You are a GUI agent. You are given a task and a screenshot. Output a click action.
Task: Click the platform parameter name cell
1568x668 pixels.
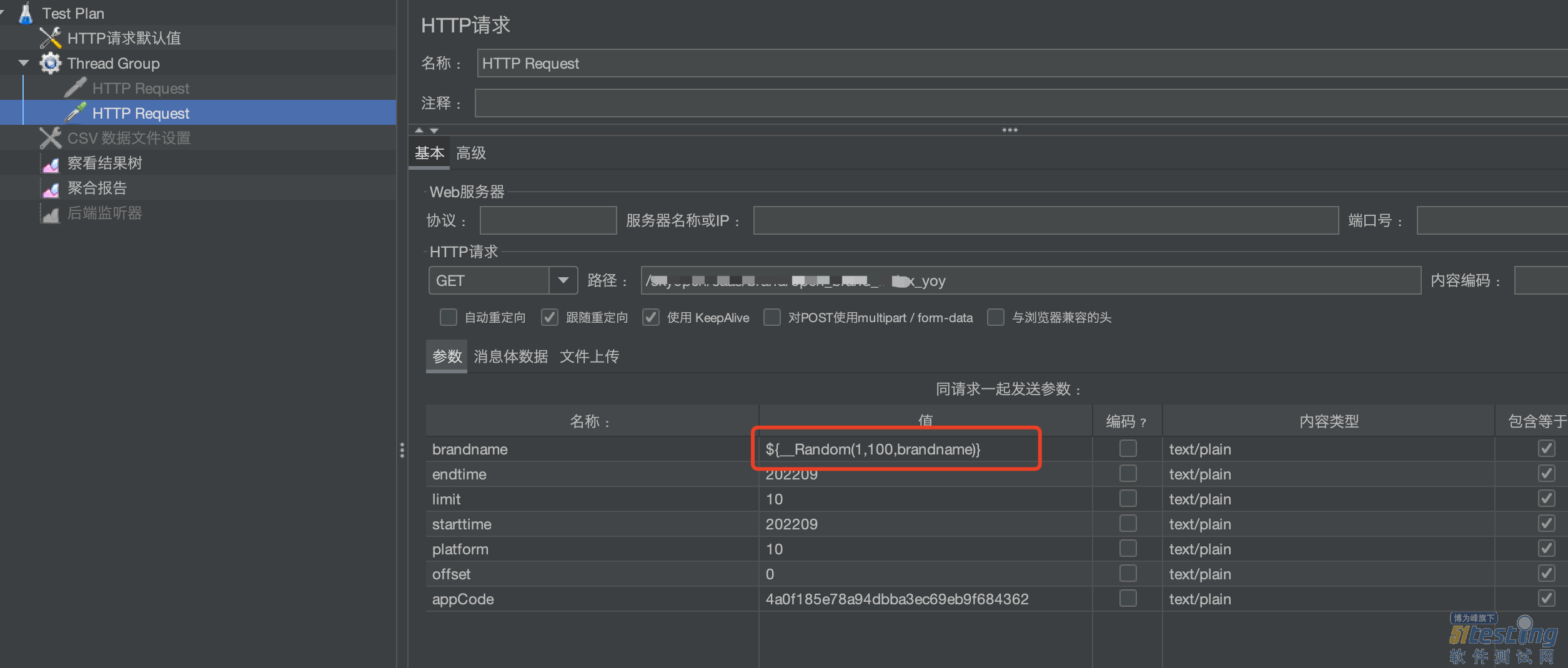click(x=592, y=549)
